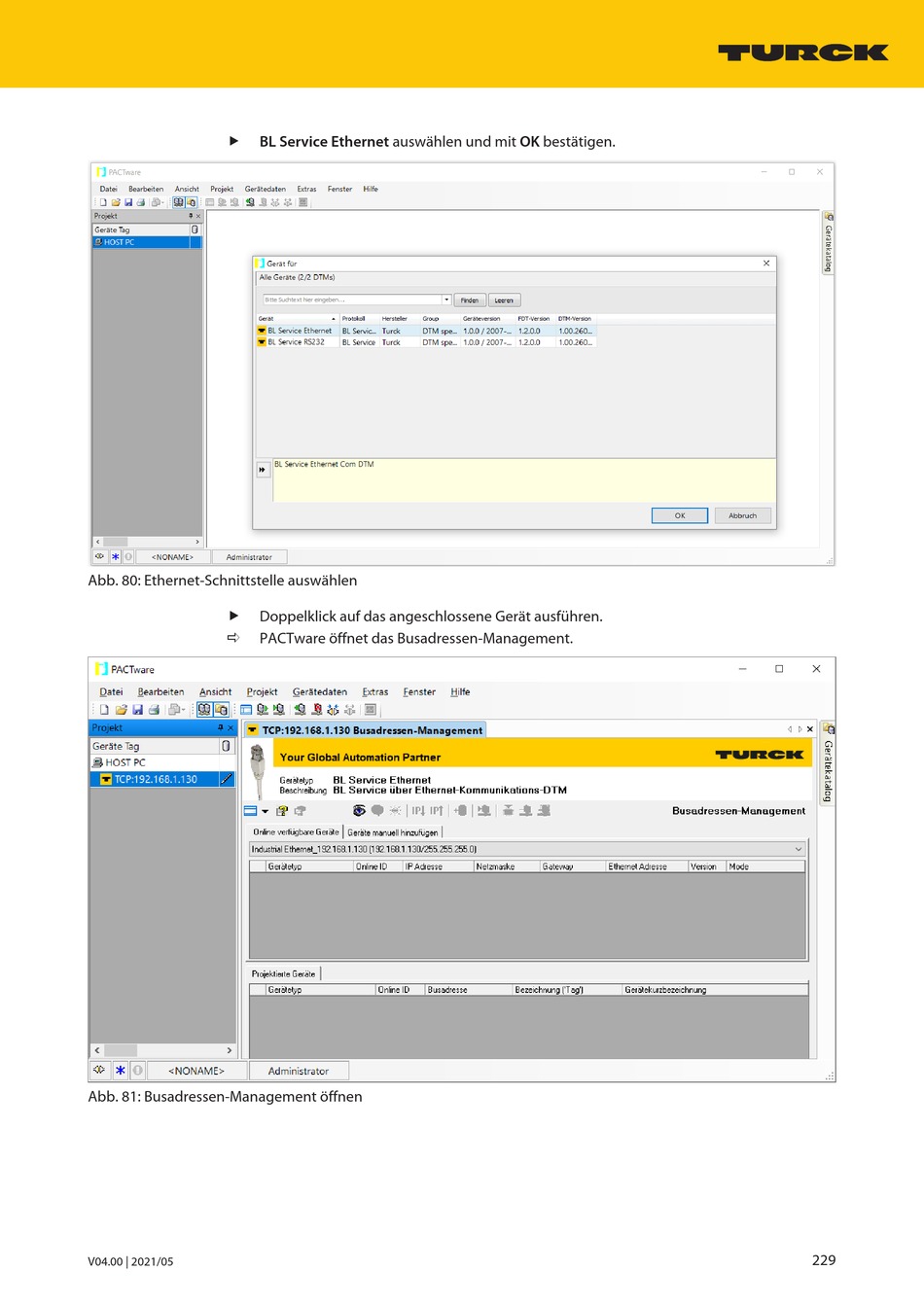Viewport: 924px width, 1306px height.
Task: Open Fenster menu in lower PACTware window
Action: pyautogui.click(x=419, y=692)
